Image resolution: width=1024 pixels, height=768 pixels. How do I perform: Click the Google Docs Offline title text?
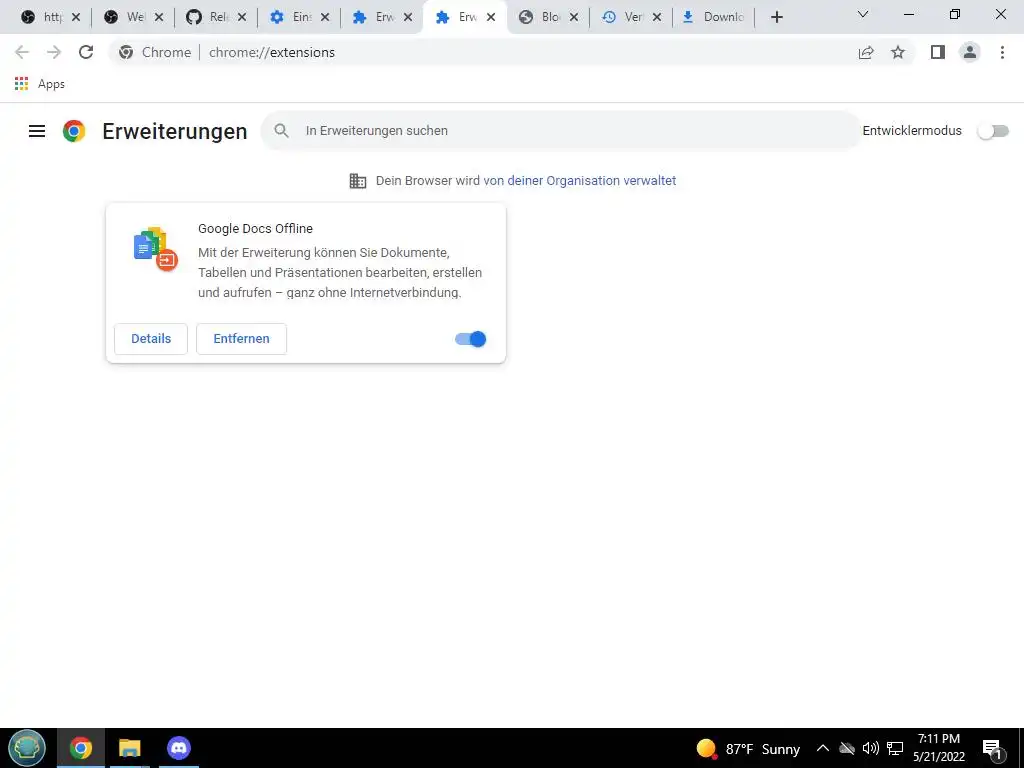[x=255, y=229]
